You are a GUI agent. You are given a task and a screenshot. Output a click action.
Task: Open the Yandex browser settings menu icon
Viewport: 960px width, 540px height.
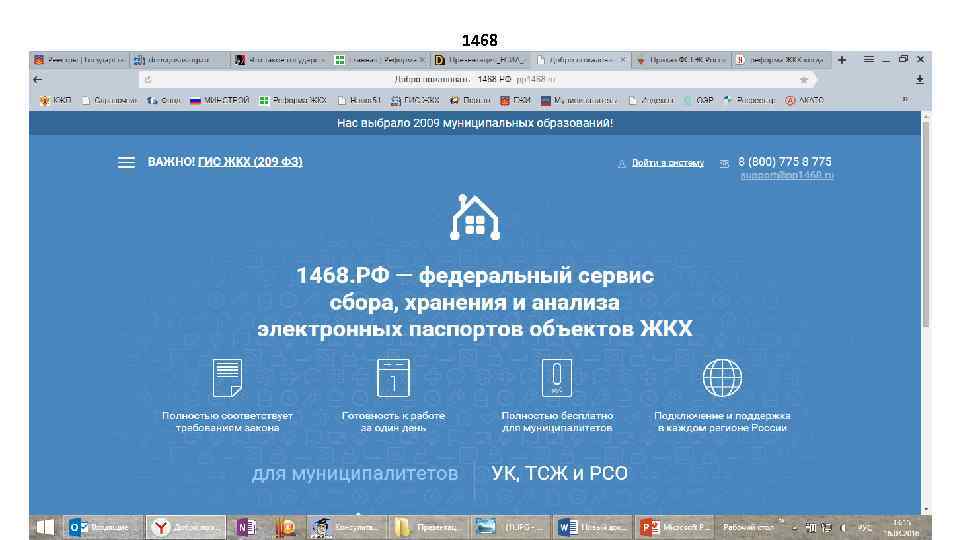tap(869, 59)
